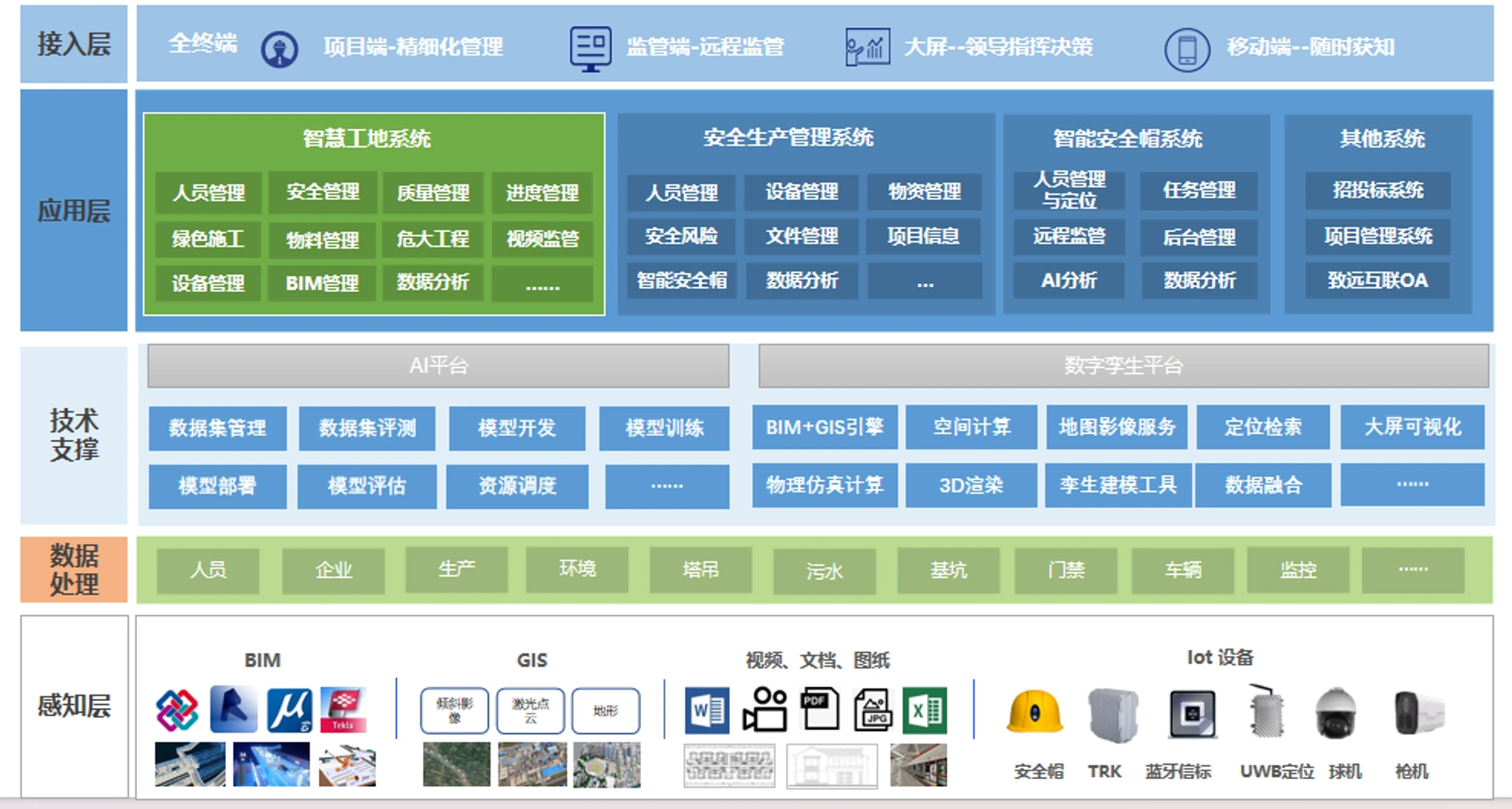The width and height of the screenshot is (1512, 809).
Task: Open the first BIM model thumbnail
Action: coord(190,764)
